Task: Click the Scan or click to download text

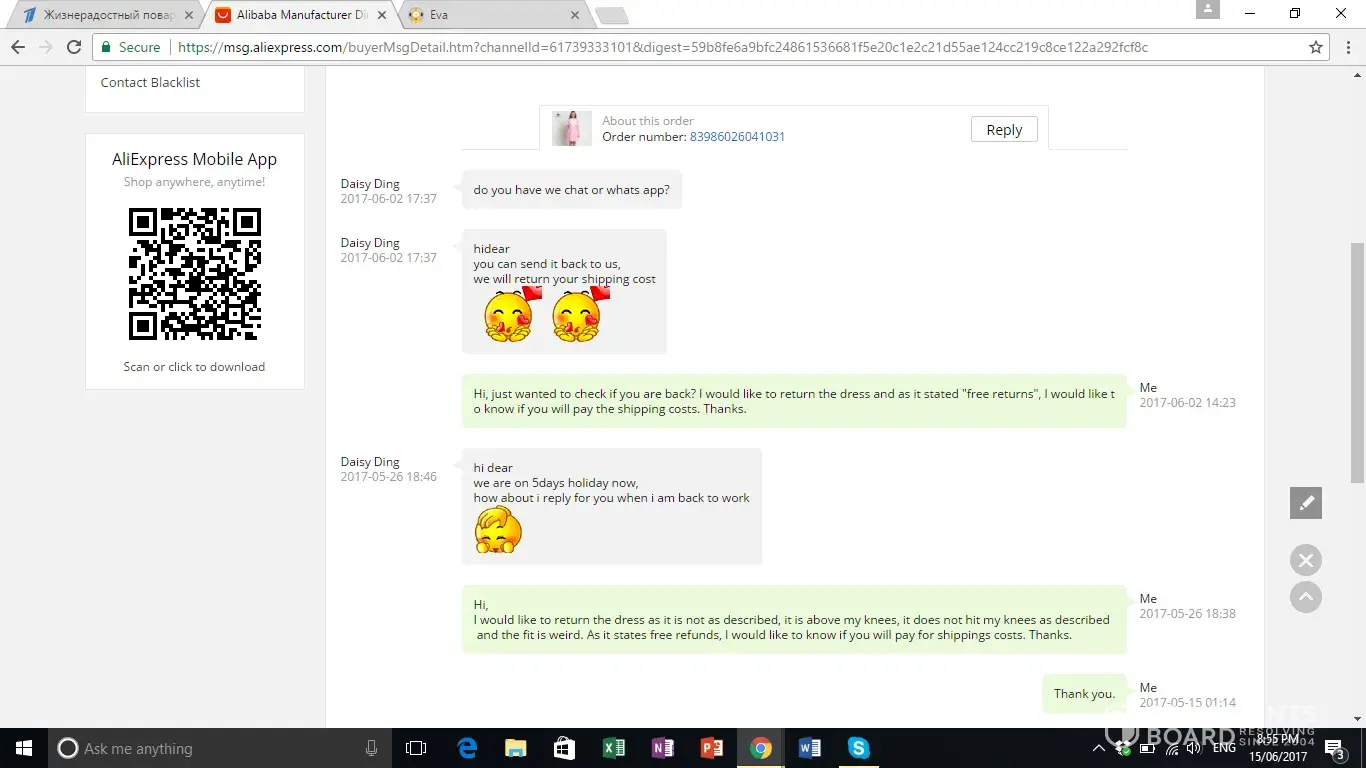Action: tap(194, 367)
